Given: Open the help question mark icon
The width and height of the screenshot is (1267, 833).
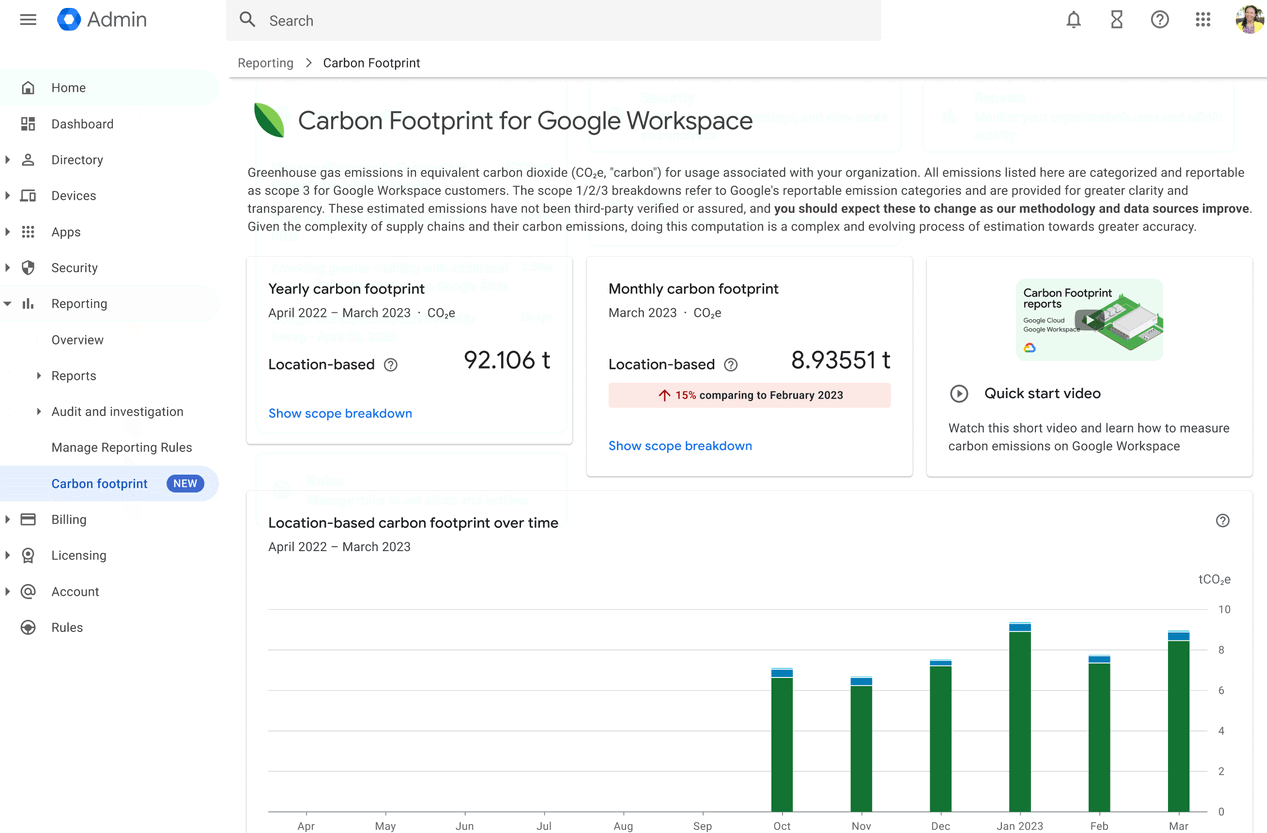Looking at the screenshot, I should [1160, 20].
